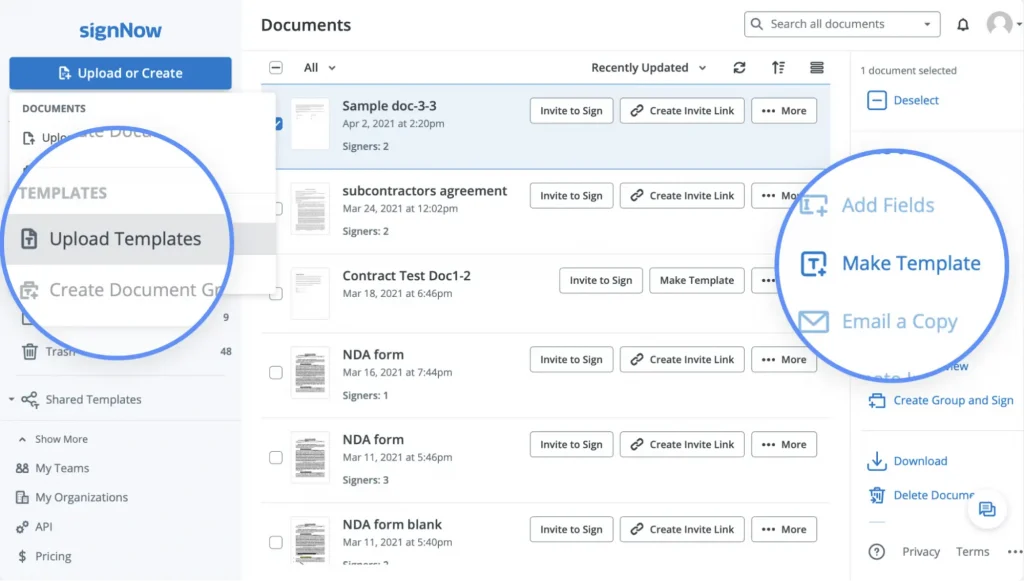Viewport: 1024px width, 581px height.
Task: Choose Make Template in the right panel
Action: coord(910,264)
